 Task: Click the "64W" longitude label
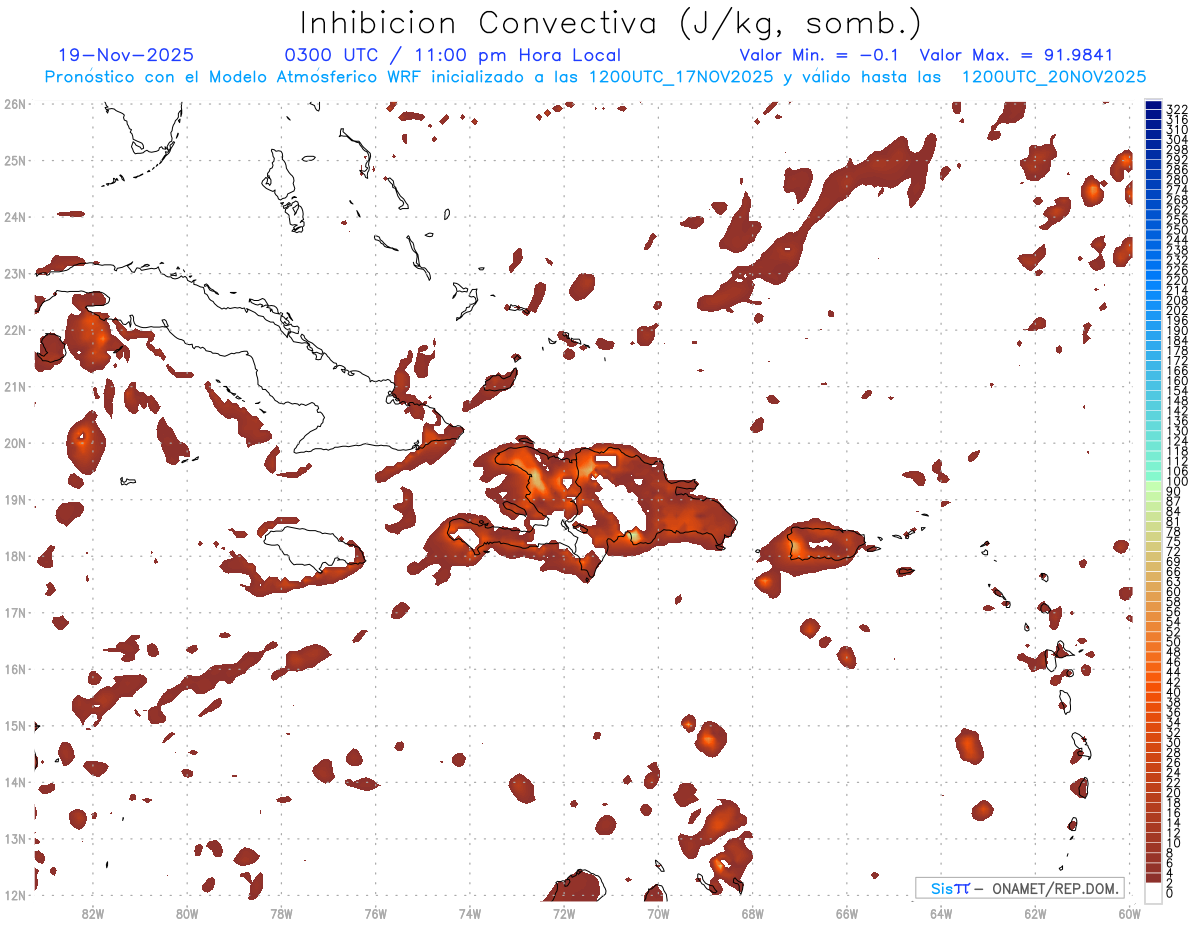pos(941,912)
